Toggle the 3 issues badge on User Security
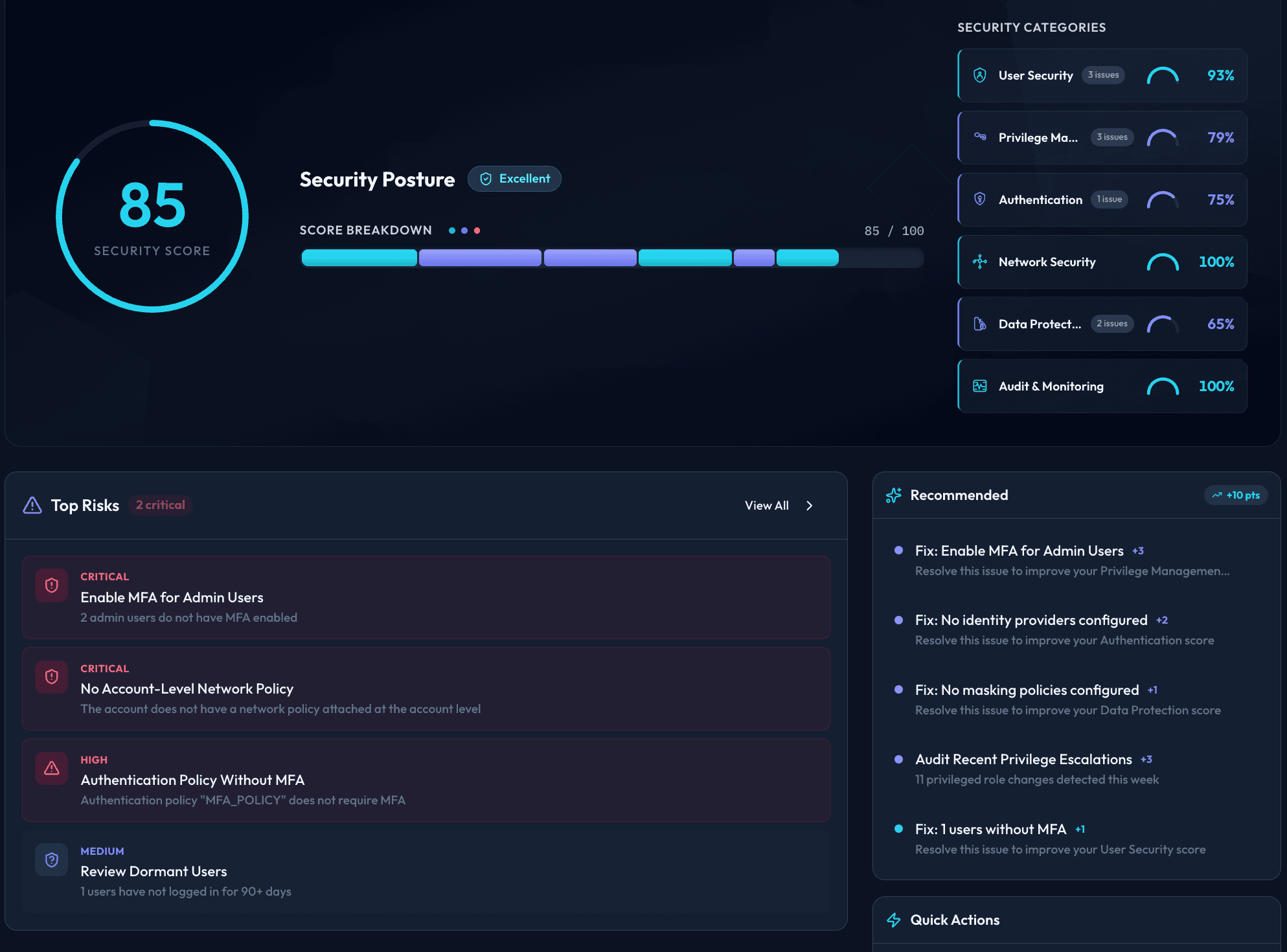The image size is (1287, 952). pos(1103,75)
